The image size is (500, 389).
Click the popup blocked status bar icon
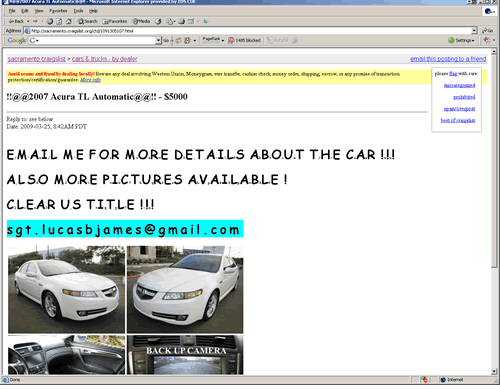coord(424,380)
